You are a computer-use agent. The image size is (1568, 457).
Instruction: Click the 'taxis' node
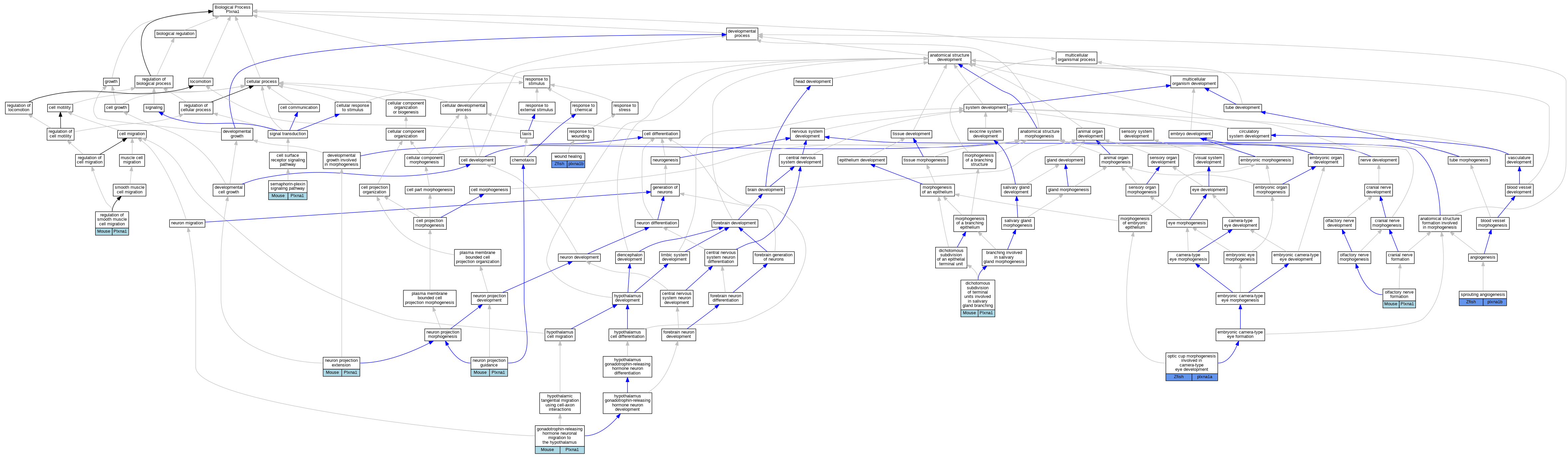[x=527, y=134]
